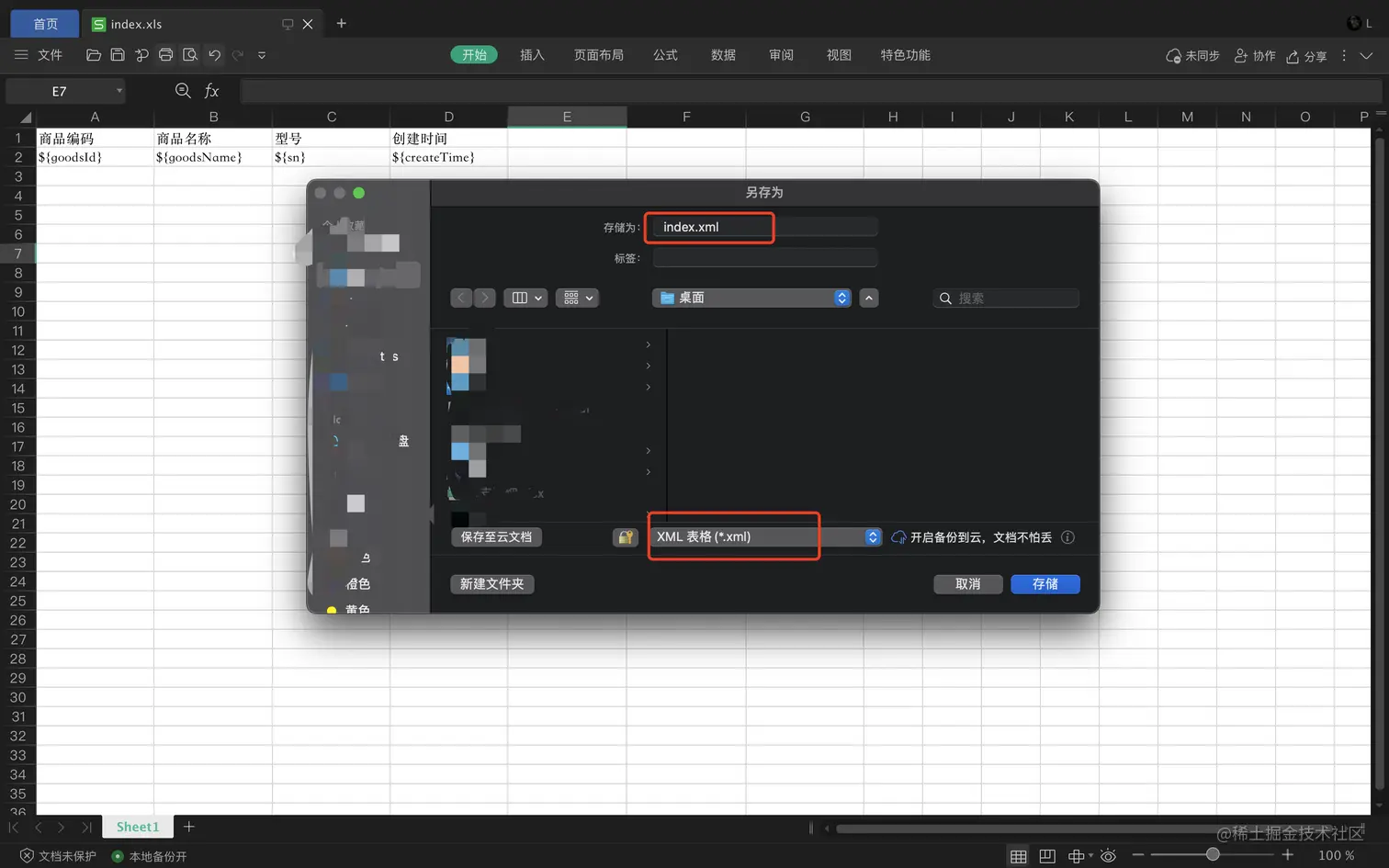Switch to normal grid view icon
1389x868 pixels.
click(1019, 856)
